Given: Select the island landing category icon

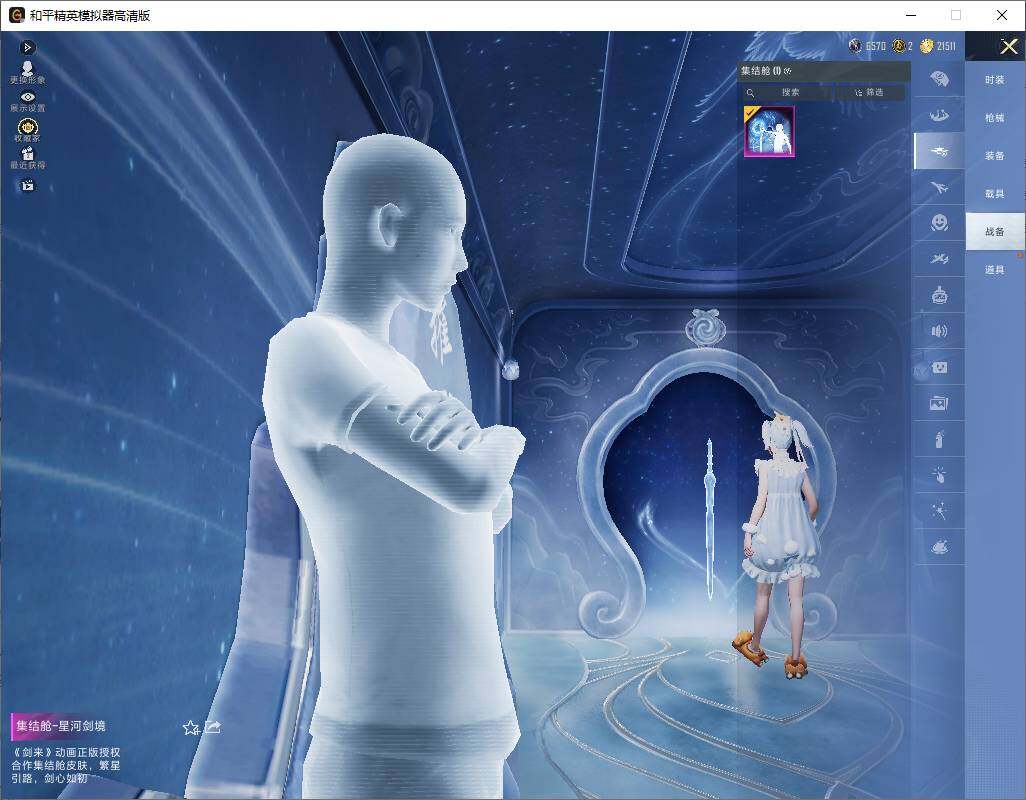Looking at the screenshot, I should coord(939,115).
